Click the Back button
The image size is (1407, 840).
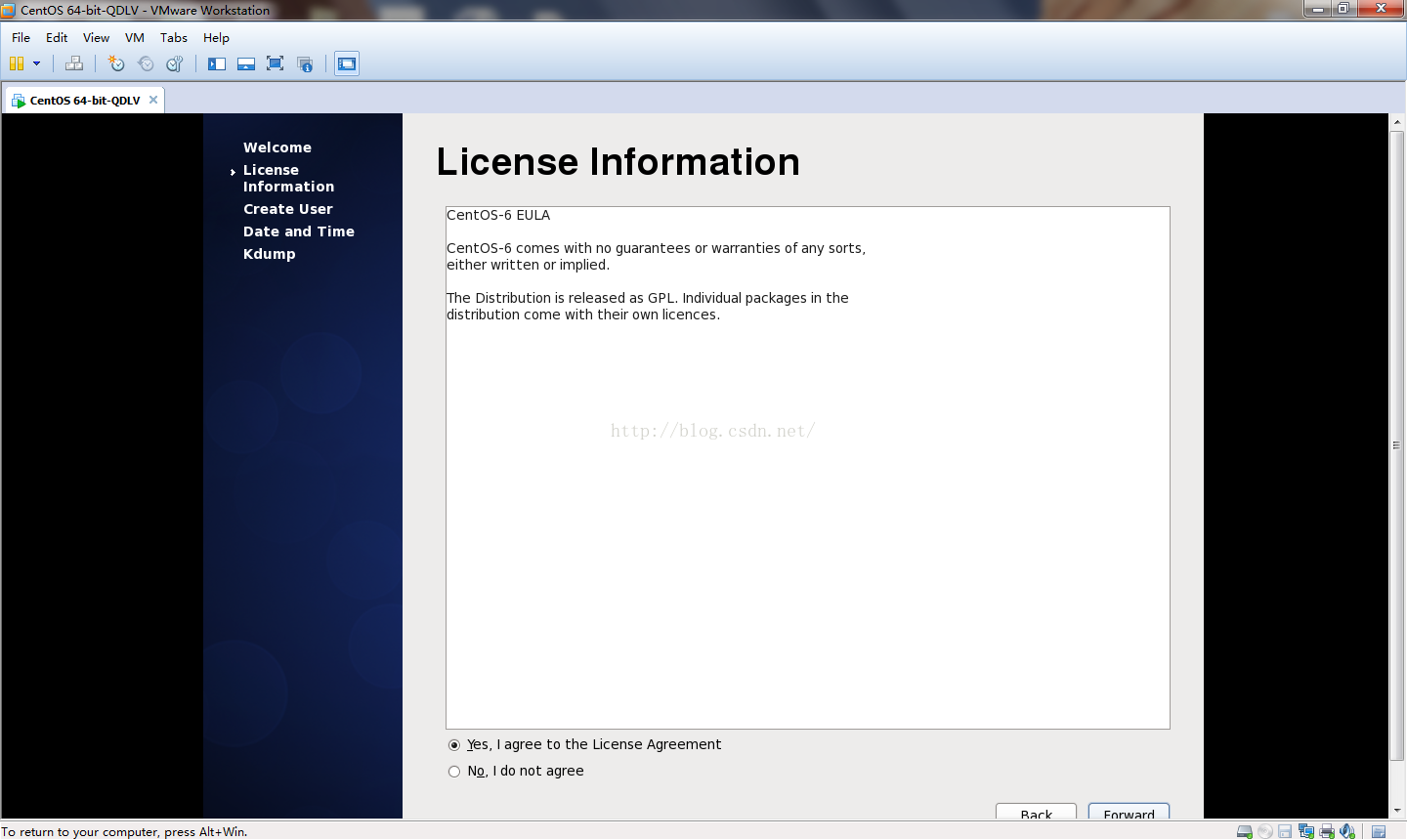[1036, 812]
